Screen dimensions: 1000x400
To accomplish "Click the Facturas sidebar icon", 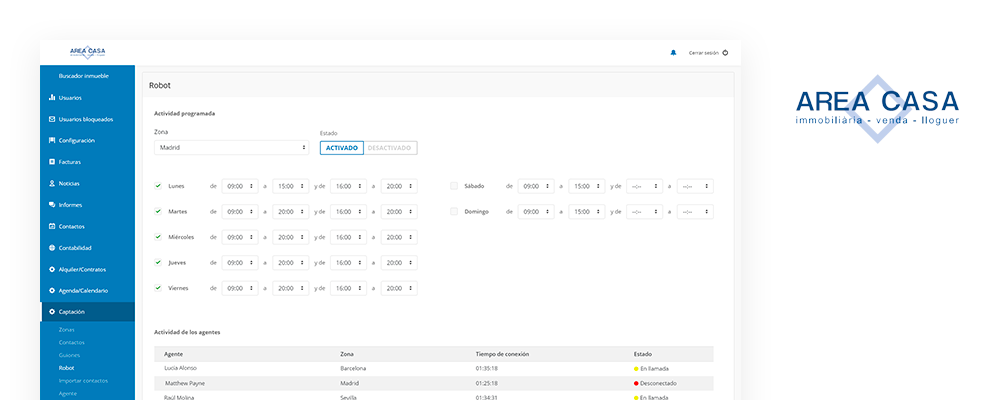I will (x=52, y=162).
